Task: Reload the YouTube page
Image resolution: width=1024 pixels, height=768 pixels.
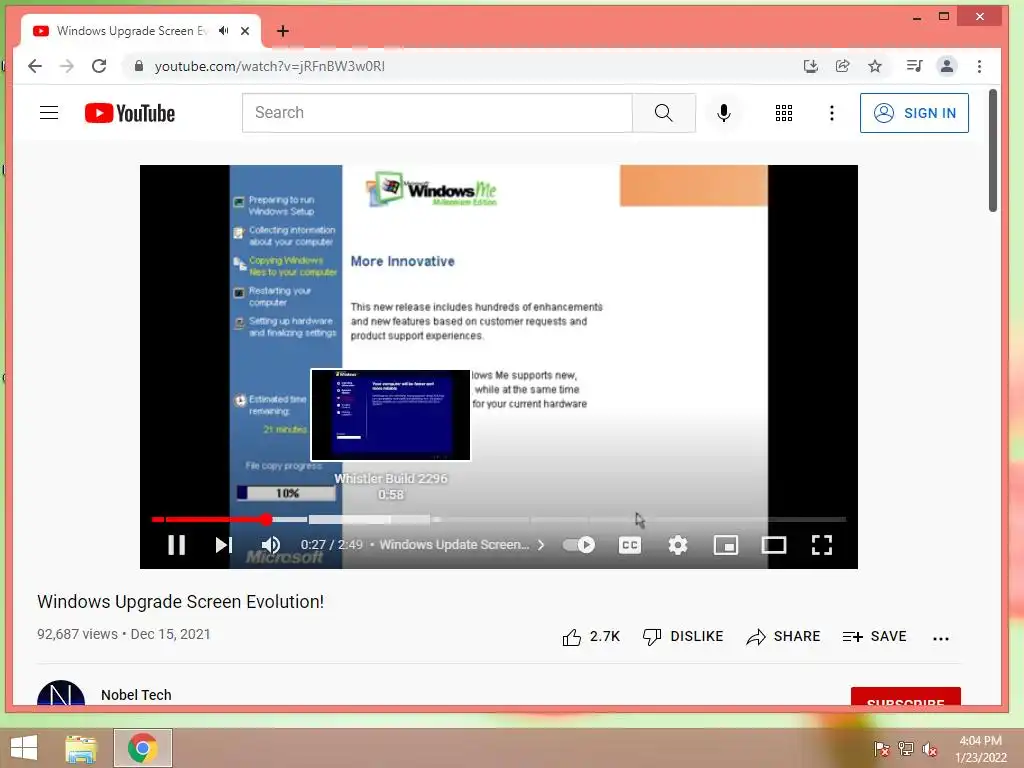Action: (99, 66)
